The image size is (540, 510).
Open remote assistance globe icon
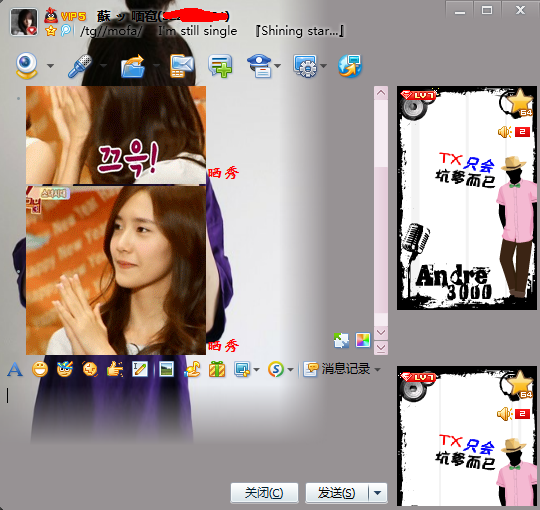coord(350,65)
